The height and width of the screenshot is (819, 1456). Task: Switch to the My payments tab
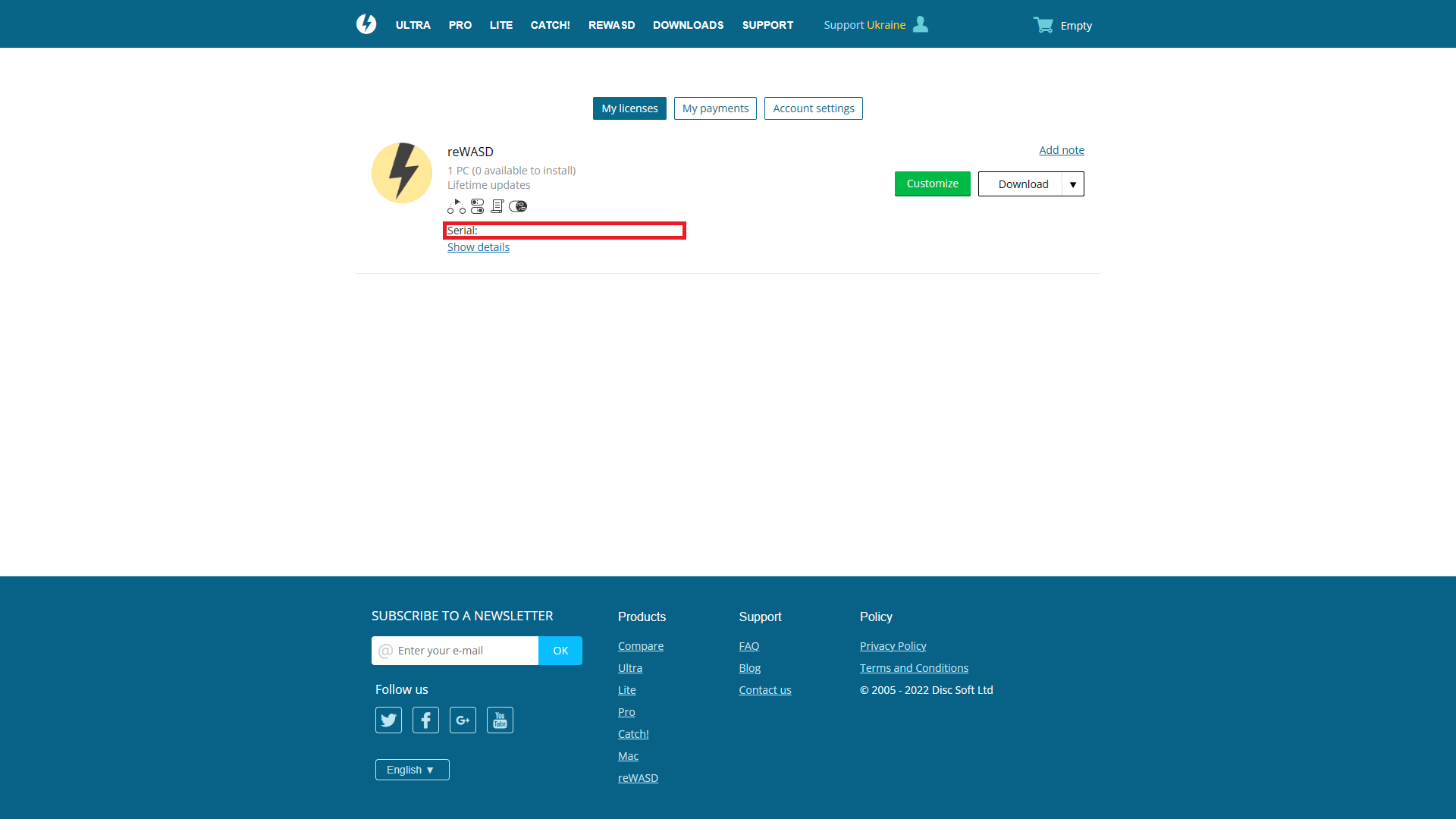pos(715,108)
